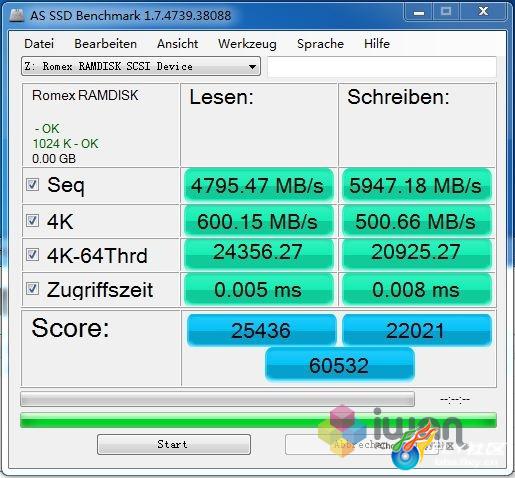Open the Hilfe menu
The height and width of the screenshot is (478, 515).
click(x=377, y=44)
